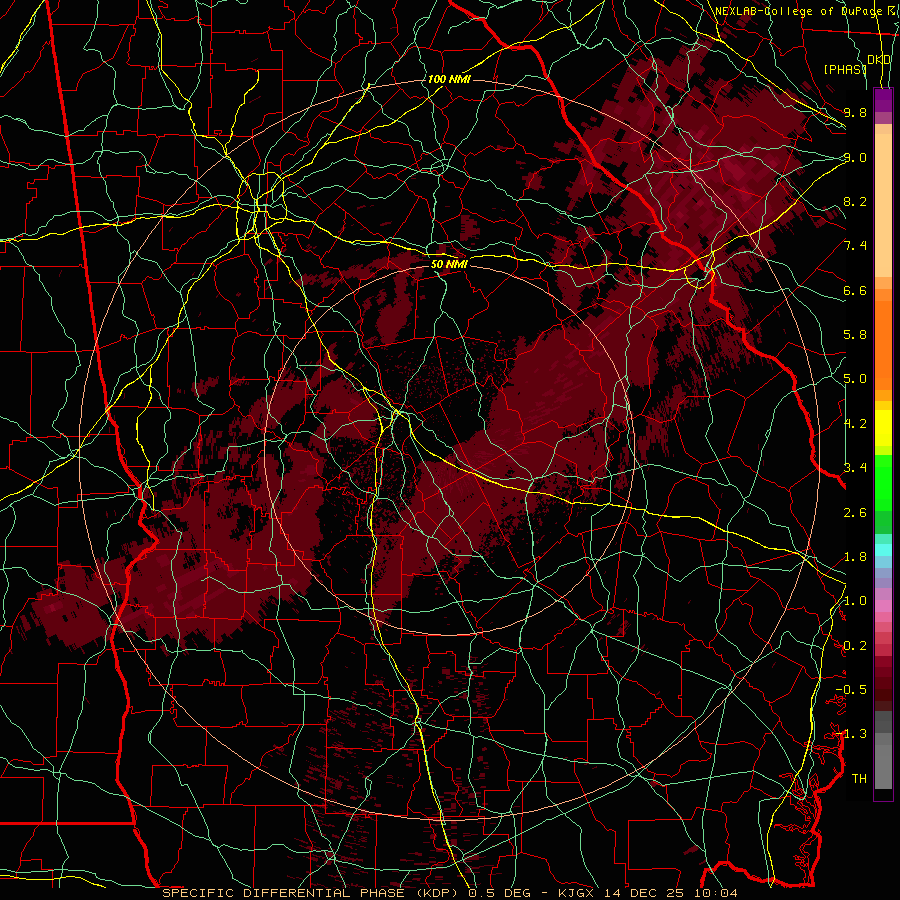Click the 100 NMI range ring label

click(x=449, y=79)
